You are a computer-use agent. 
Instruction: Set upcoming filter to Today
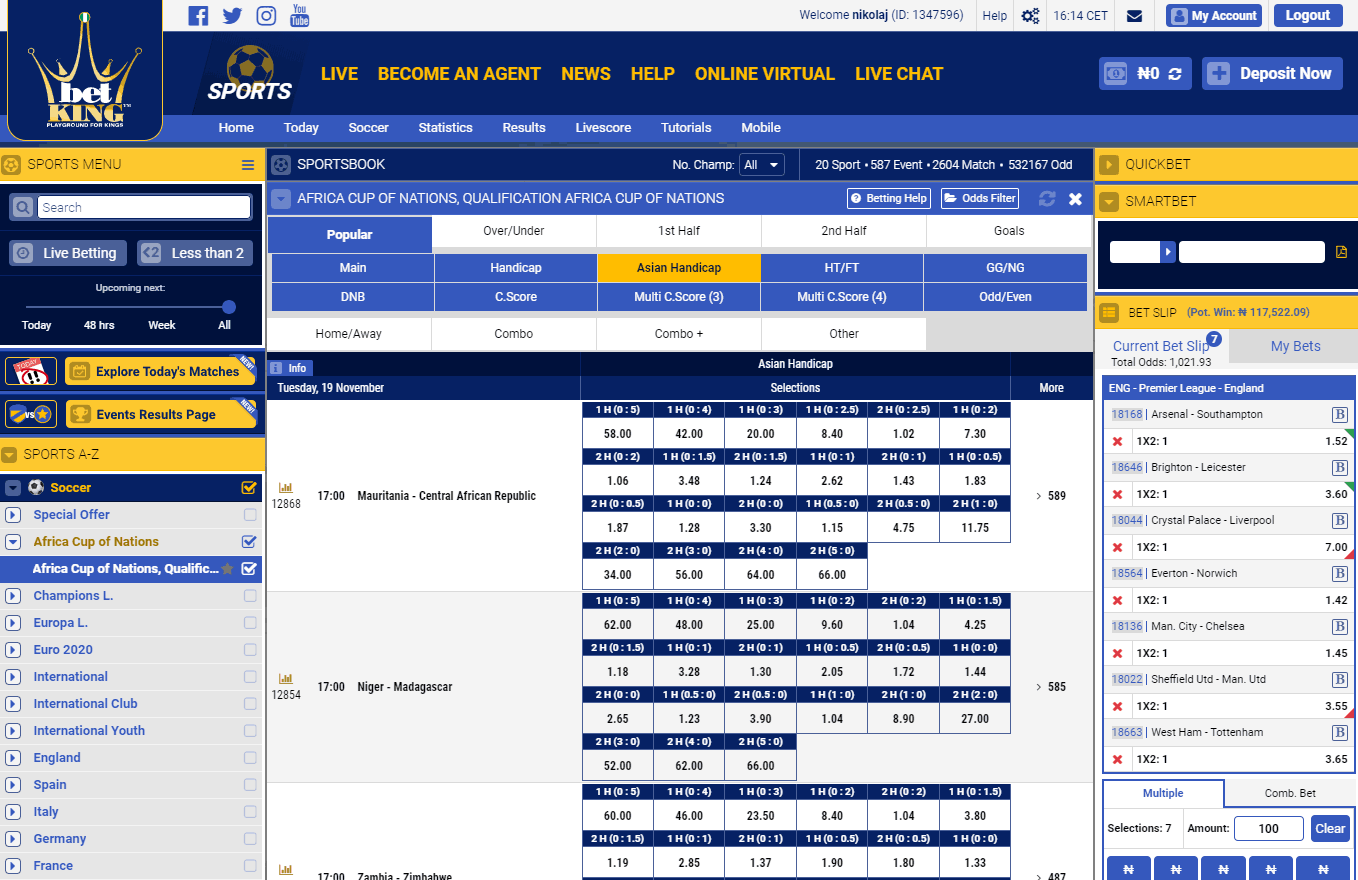pos(37,325)
